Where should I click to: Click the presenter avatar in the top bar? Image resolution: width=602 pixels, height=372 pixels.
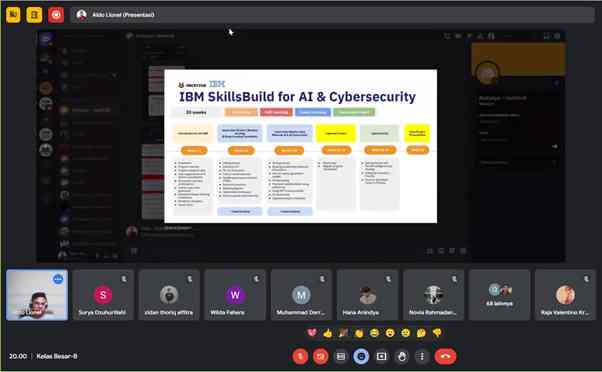point(81,15)
